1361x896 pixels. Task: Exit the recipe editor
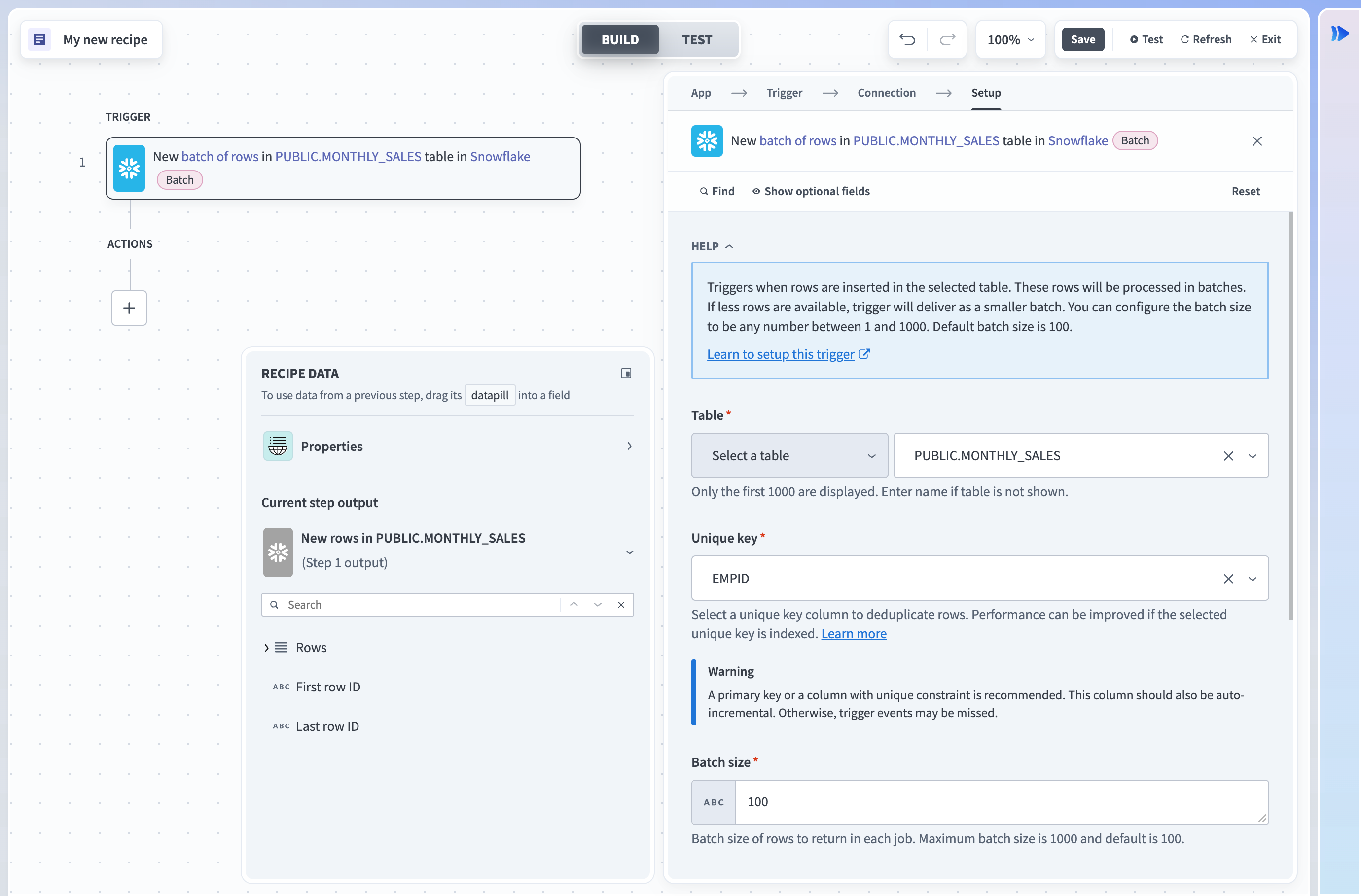click(1265, 39)
